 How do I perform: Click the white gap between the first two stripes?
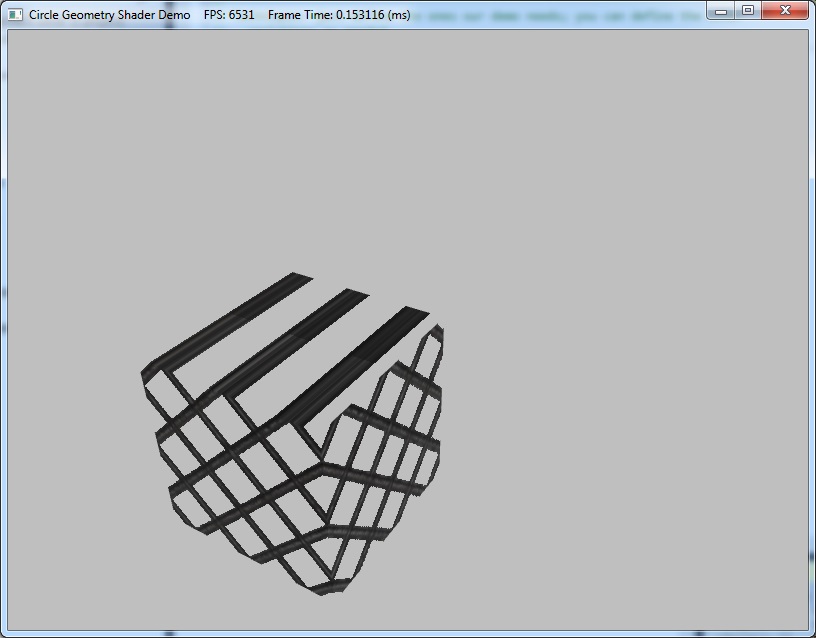265,320
